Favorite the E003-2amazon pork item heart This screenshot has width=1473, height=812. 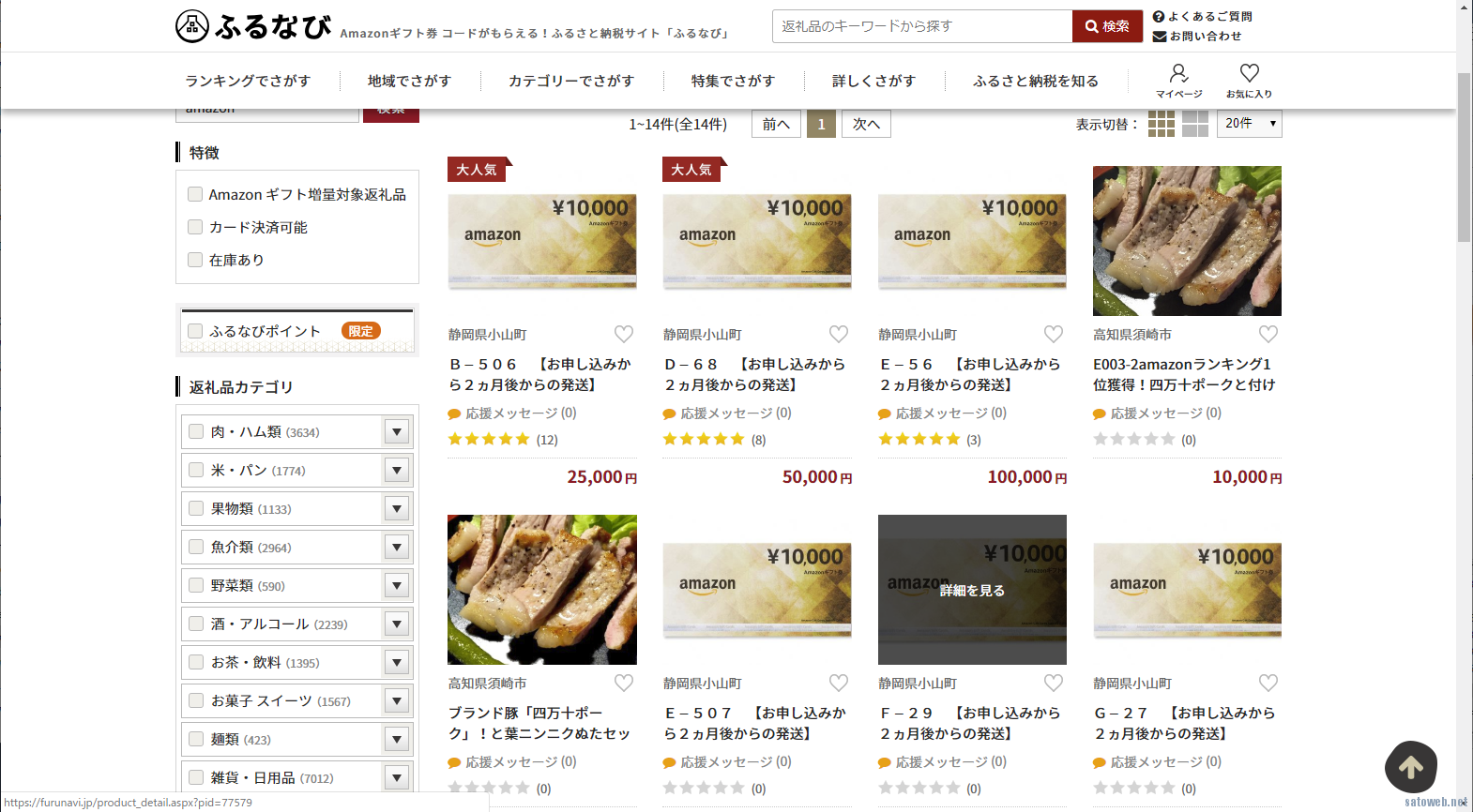1268,334
